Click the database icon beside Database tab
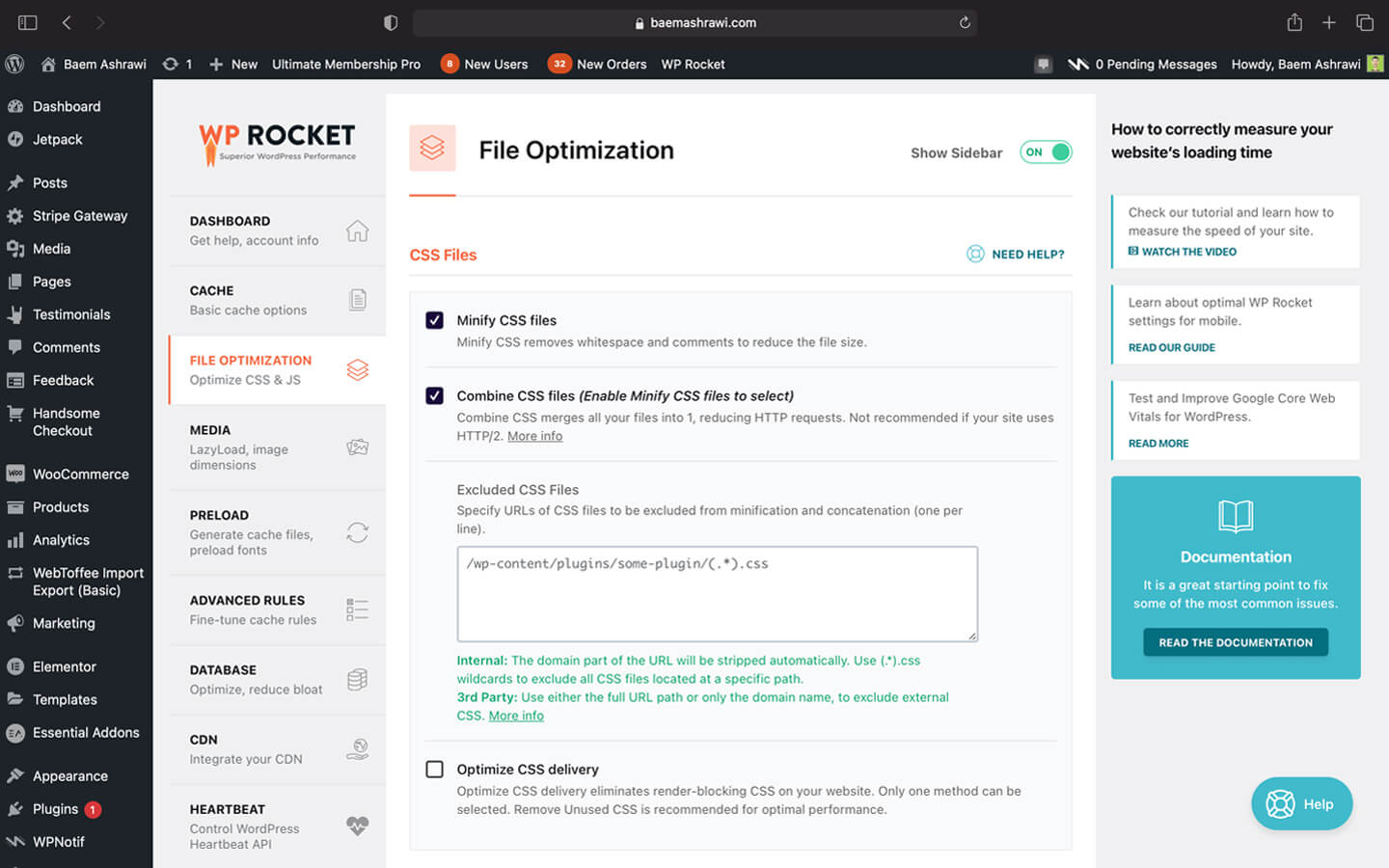Screen dimensions: 1389x868 (358, 679)
